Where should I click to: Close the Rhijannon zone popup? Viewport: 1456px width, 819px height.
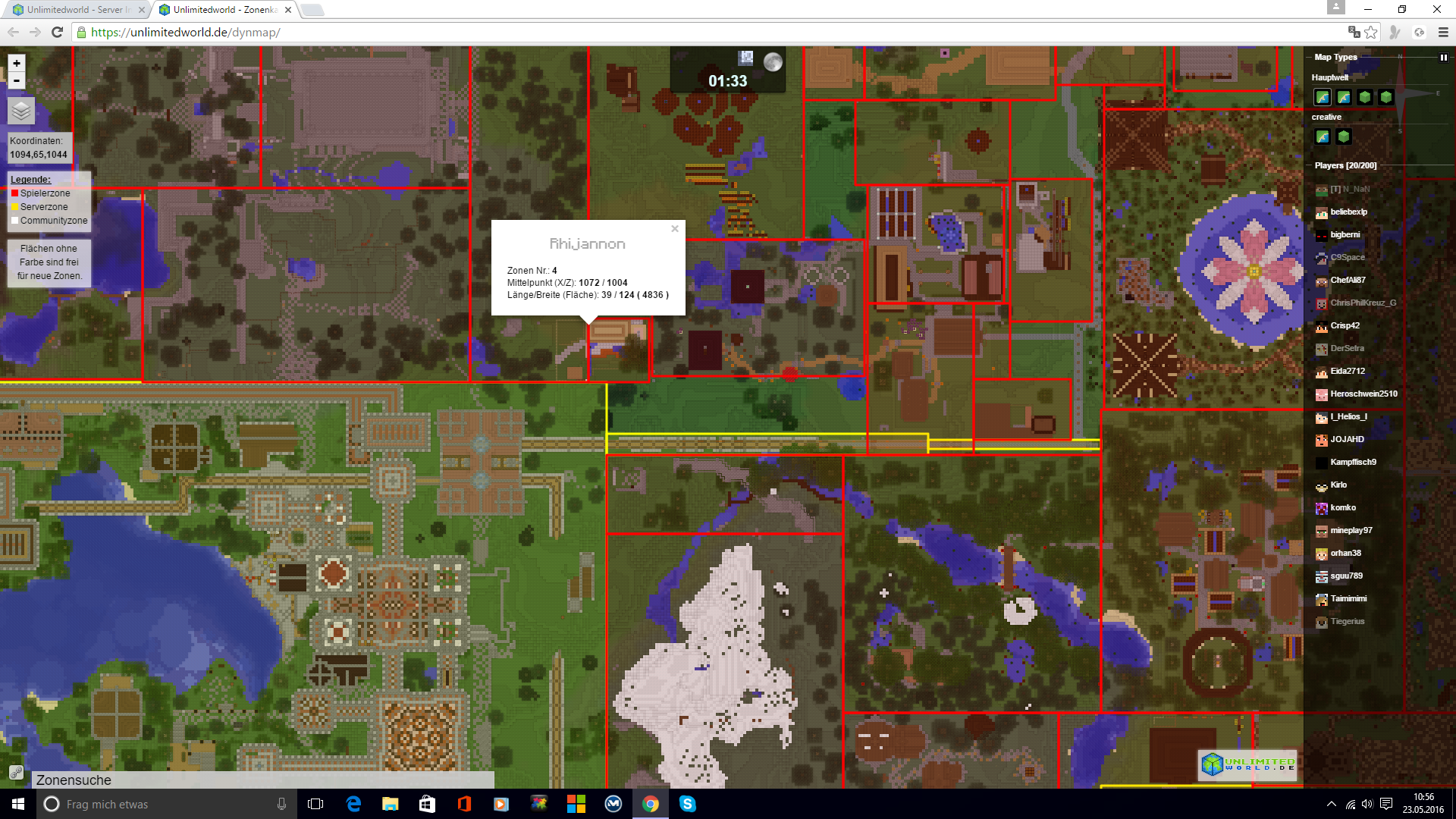click(x=675, y=229)
